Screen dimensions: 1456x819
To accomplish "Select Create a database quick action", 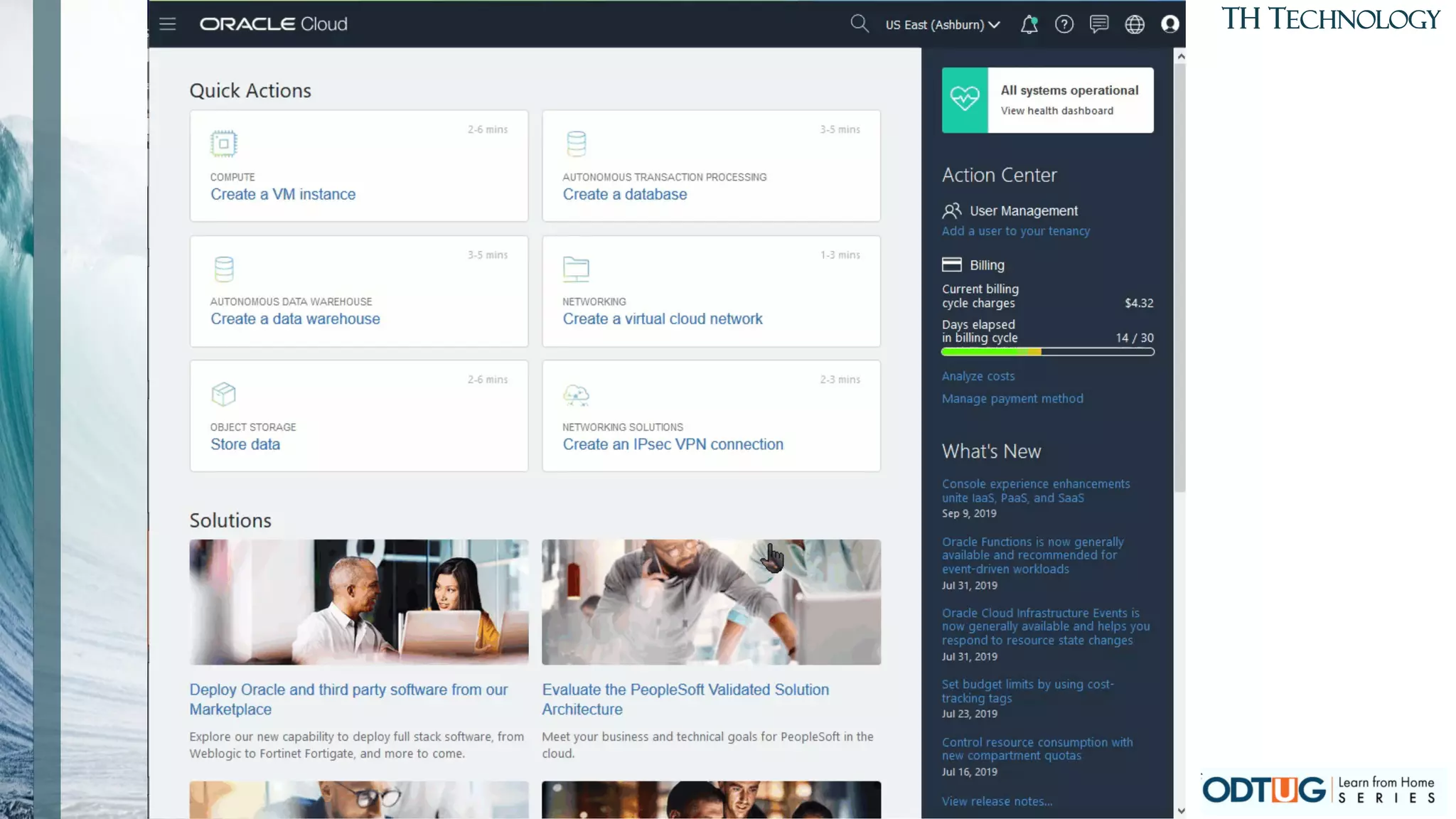I will coord(624,194).
